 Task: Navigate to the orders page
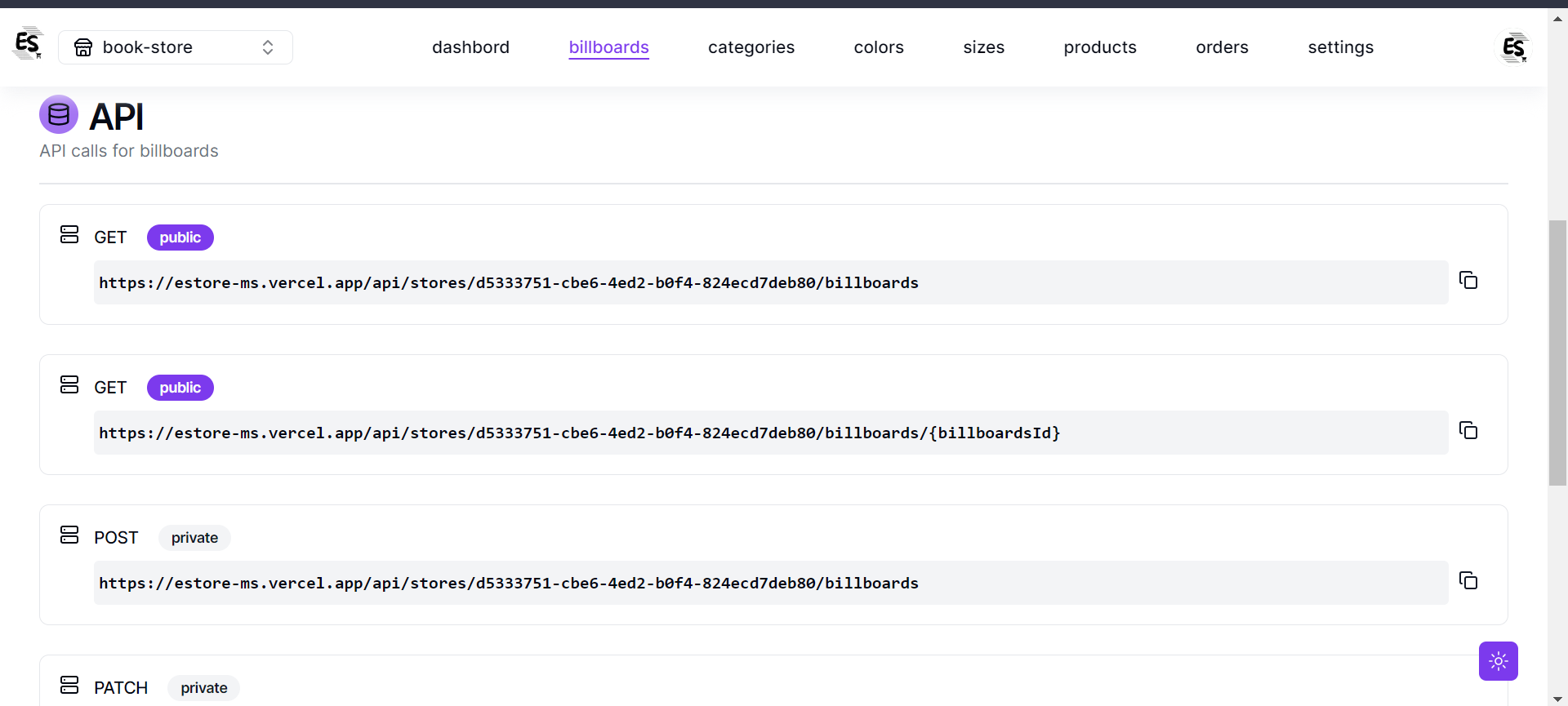(1222, 47)
